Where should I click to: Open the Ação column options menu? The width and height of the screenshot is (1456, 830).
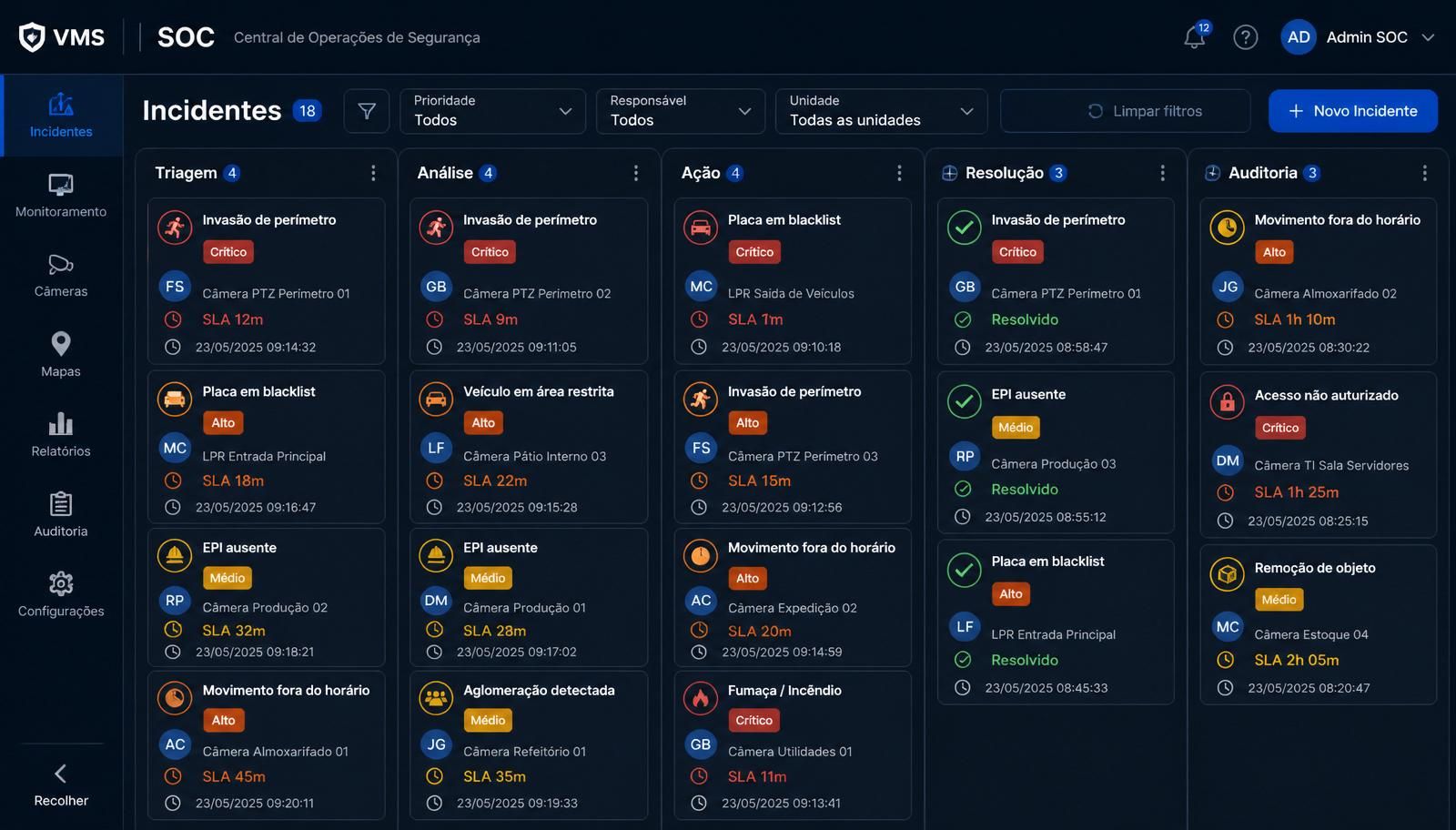pyautogui.click(x=899, y=173)
